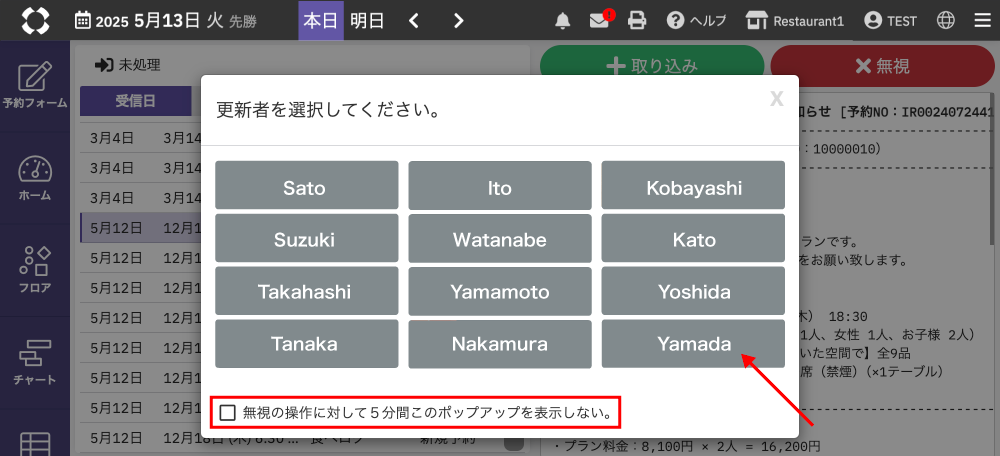Viewport: 1000px width, 456px height.
Task: Click the Tanaka button
Action: tap(307, 344)
